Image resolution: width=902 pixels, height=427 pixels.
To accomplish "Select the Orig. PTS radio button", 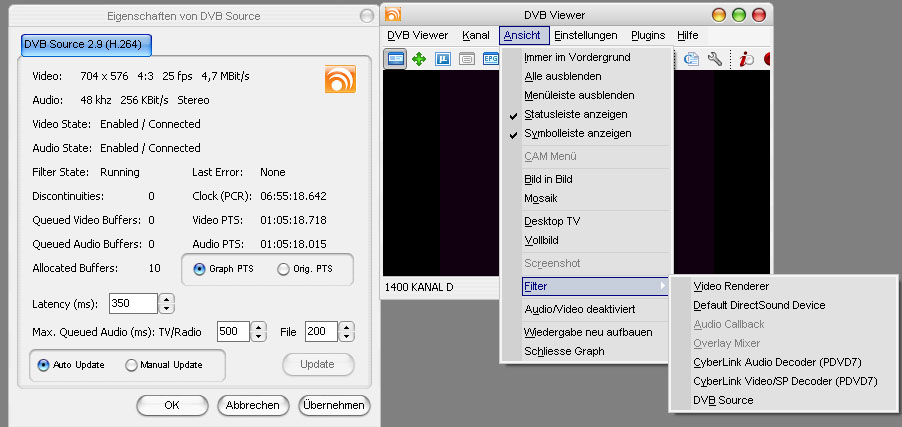I will click(x=283, y=269).
